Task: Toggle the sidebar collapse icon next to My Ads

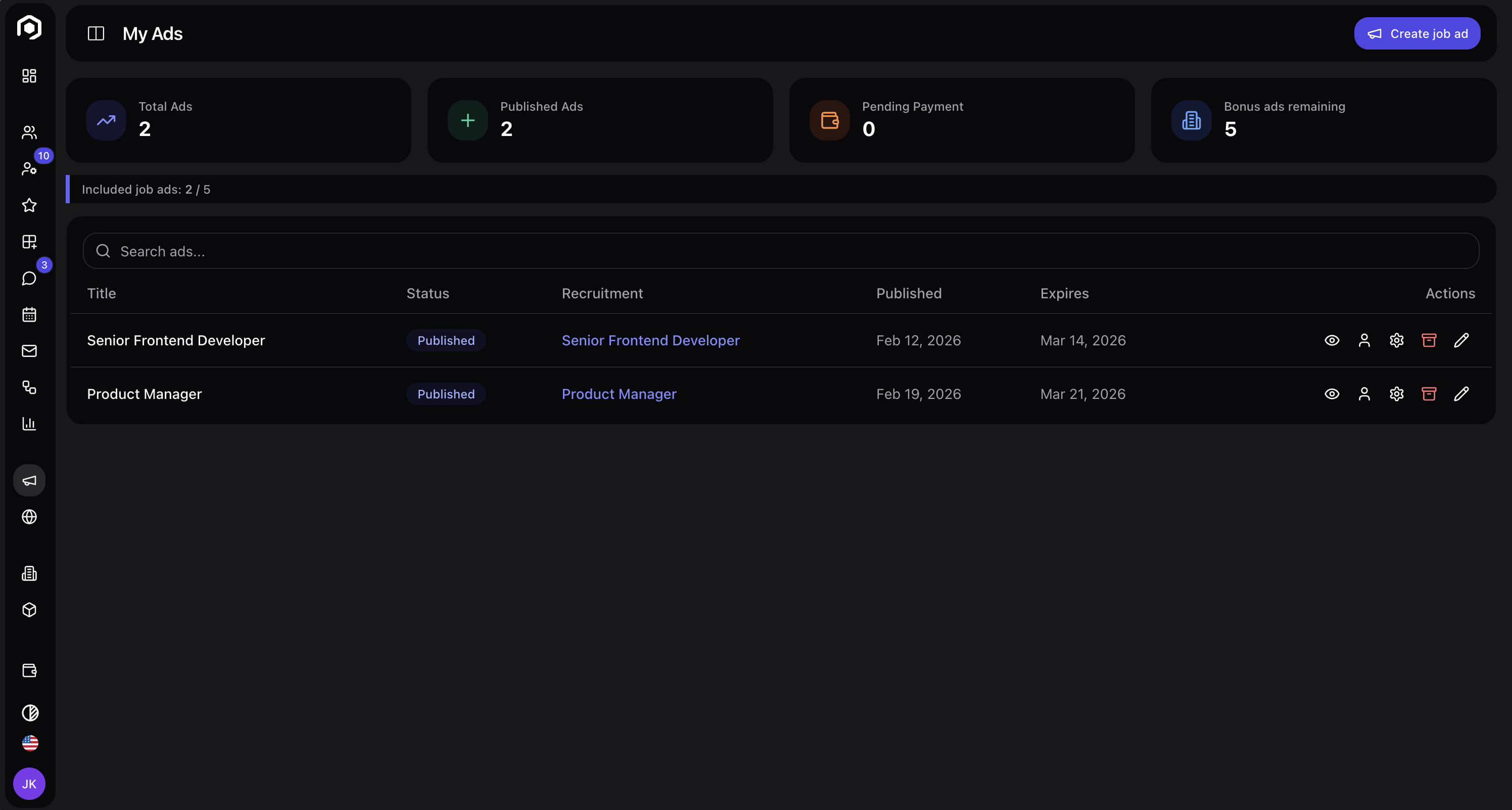Action: point(96,33)
